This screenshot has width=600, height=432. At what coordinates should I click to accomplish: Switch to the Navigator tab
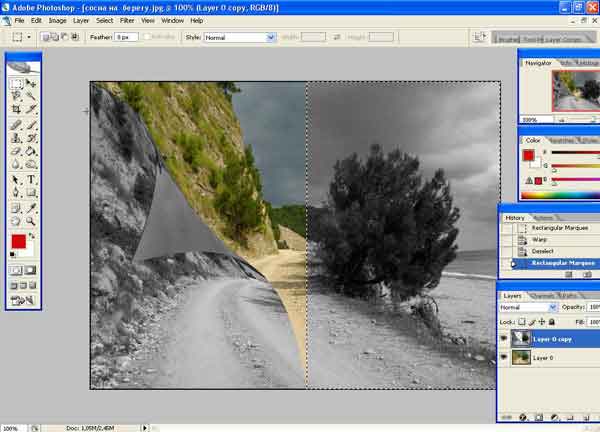coord(538,63)
